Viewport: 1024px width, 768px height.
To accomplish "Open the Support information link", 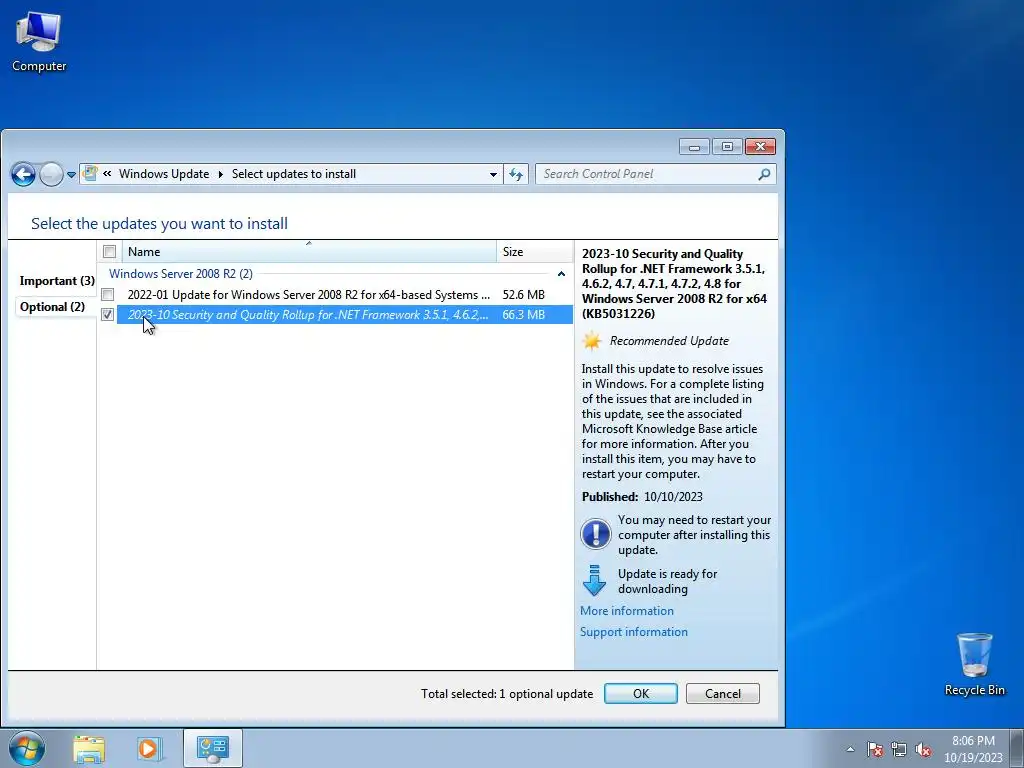I will [x=633, y=632].
